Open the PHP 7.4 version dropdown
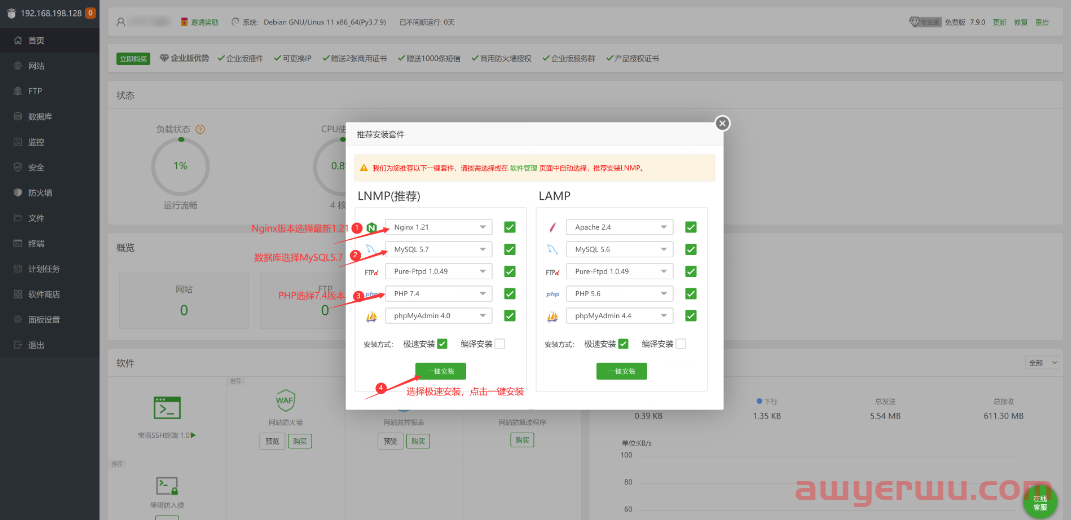 [439, 294]
